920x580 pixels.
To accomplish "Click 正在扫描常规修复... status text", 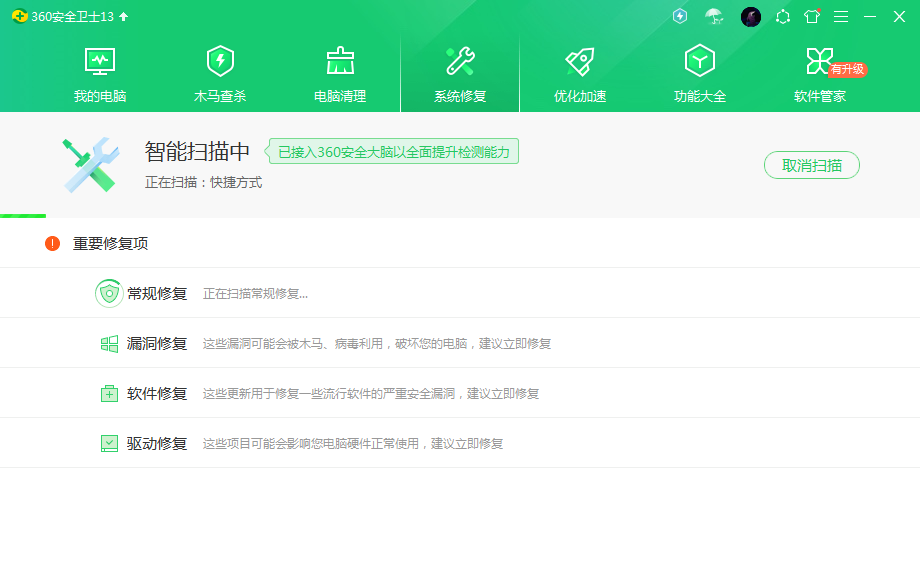I will 255,294.
